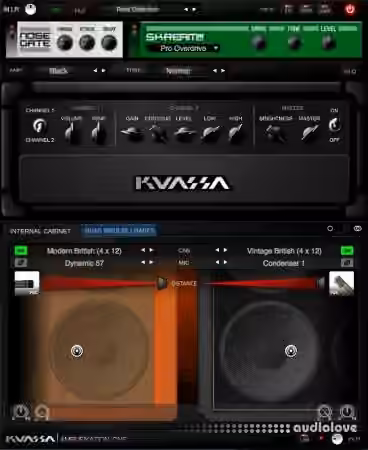The width and height of the screenshot is (368, 450).
Task: Click the middle Noise Gate knob
Action: point(87,43)
